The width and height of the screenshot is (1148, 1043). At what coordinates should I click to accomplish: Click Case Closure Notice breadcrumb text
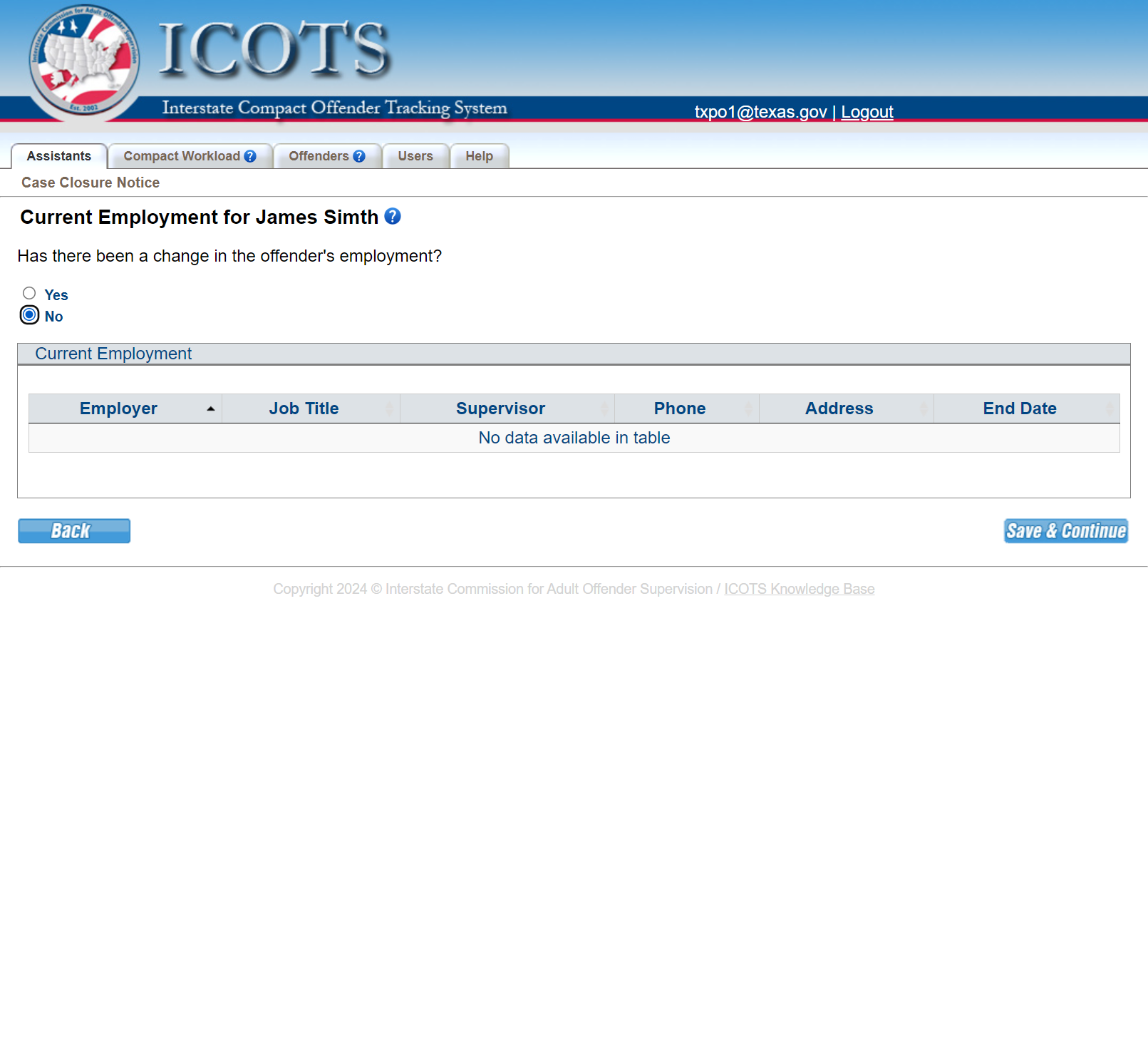(x=91, y=183)
